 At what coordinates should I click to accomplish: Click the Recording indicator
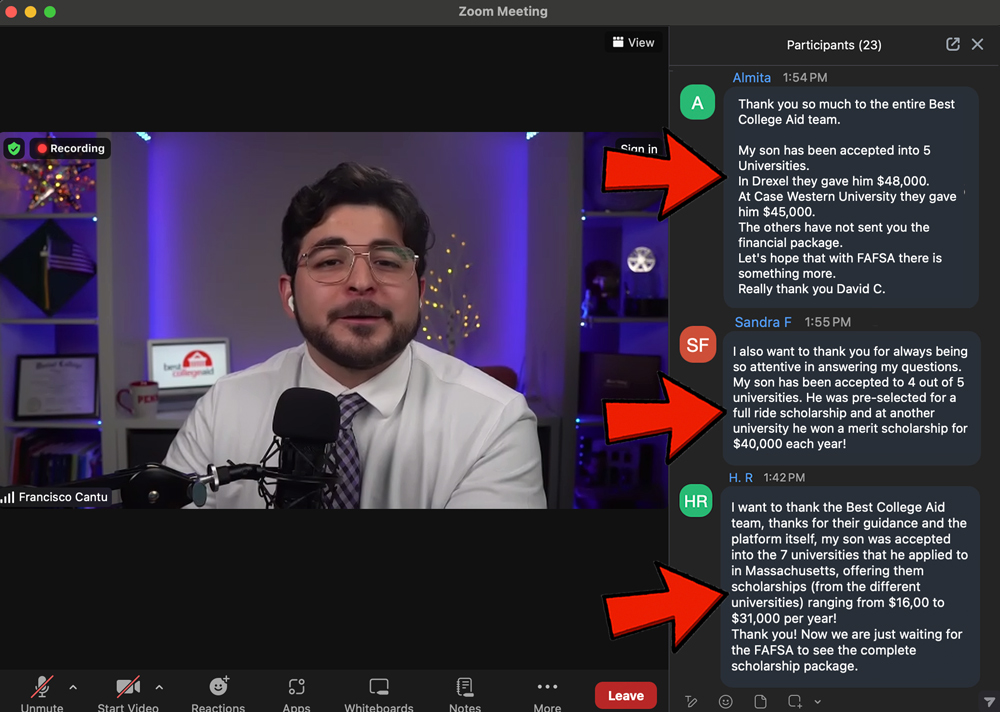[x=70, y=148]
